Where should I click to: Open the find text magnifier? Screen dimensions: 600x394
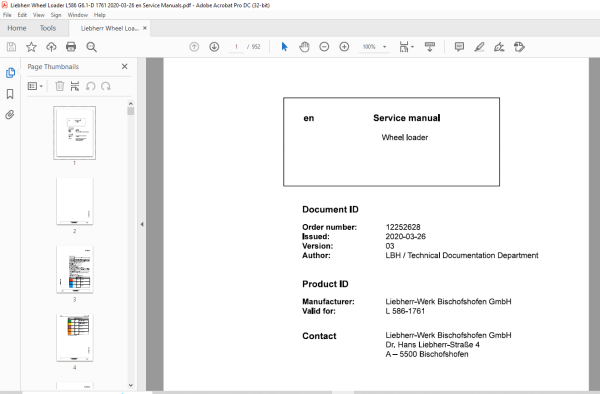pos(91,47)
